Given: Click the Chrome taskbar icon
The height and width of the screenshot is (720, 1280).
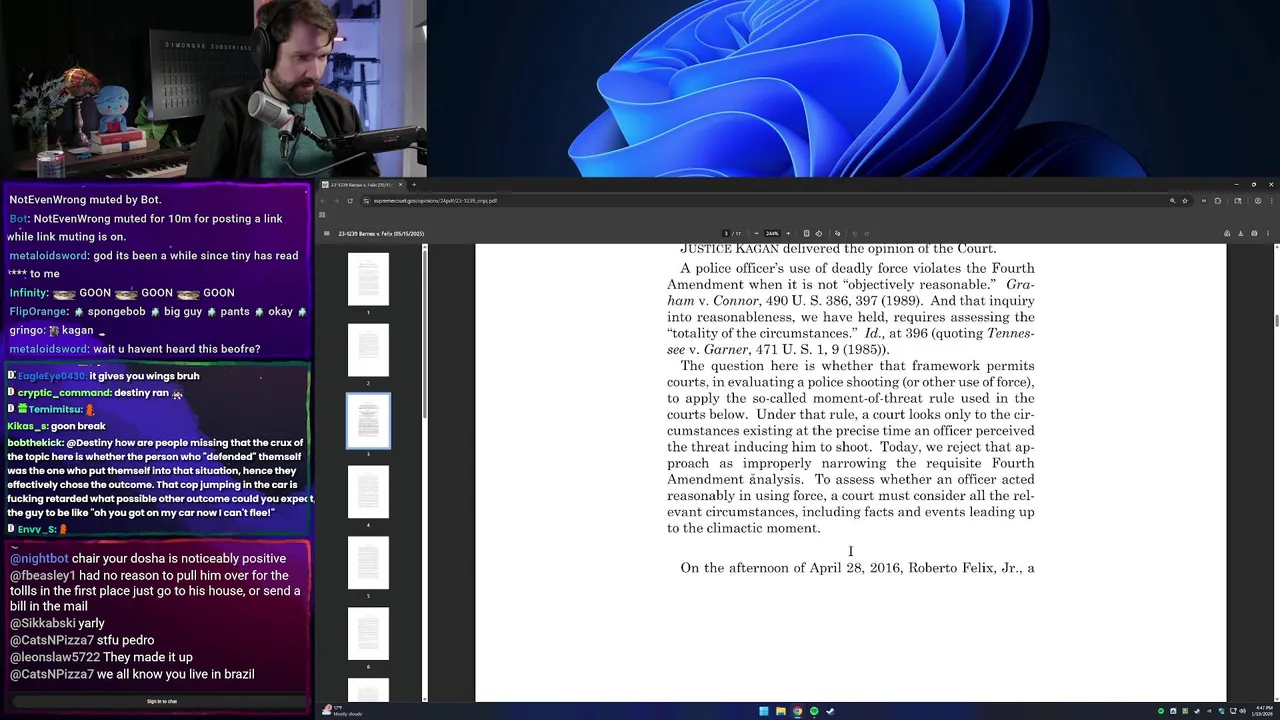Looking at the screenshot, I should [797, 711].
